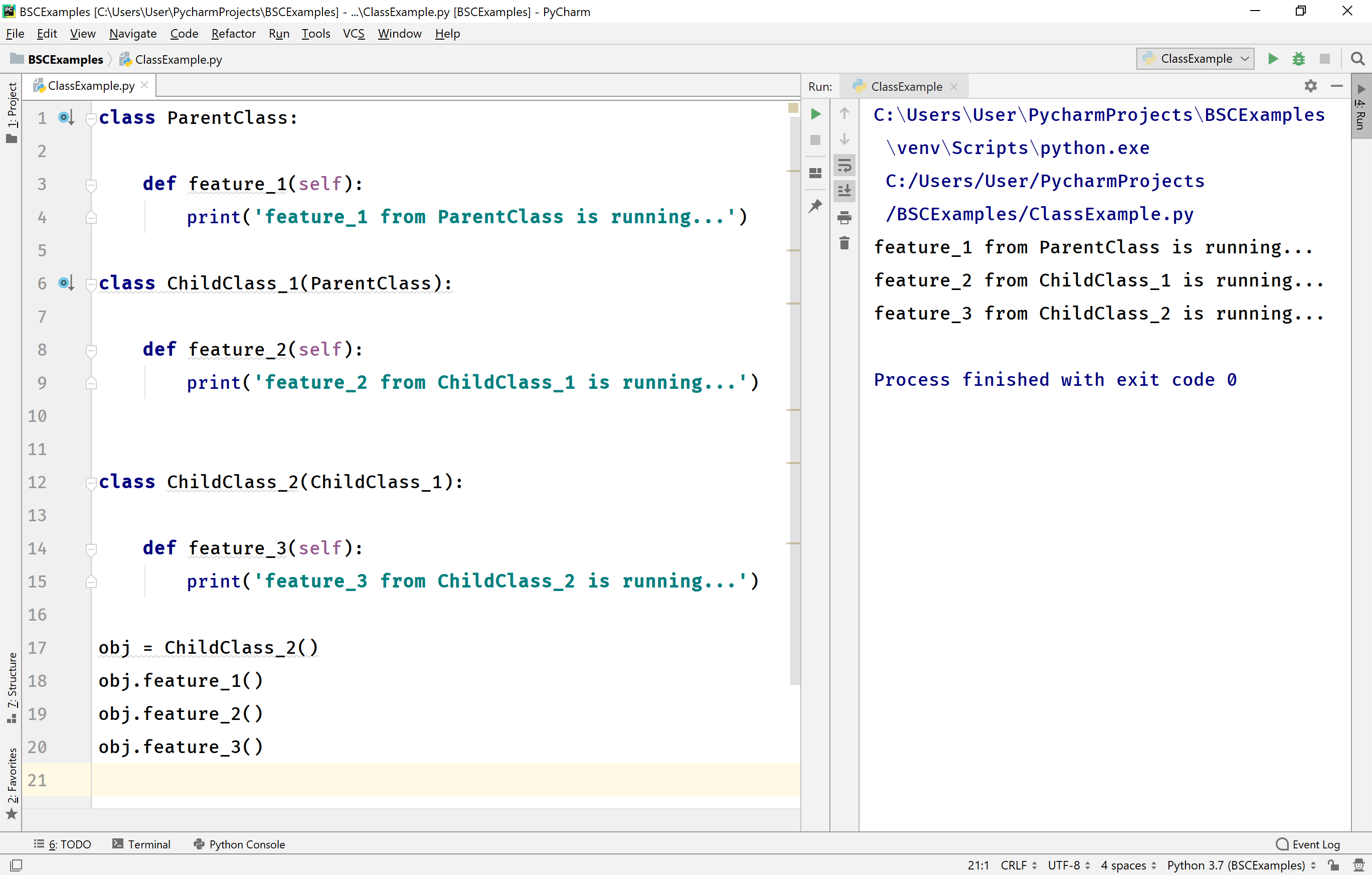The image size is (1372, 875).
Task: Open Run panel settings gear
Action: [x=1310, y=86]
